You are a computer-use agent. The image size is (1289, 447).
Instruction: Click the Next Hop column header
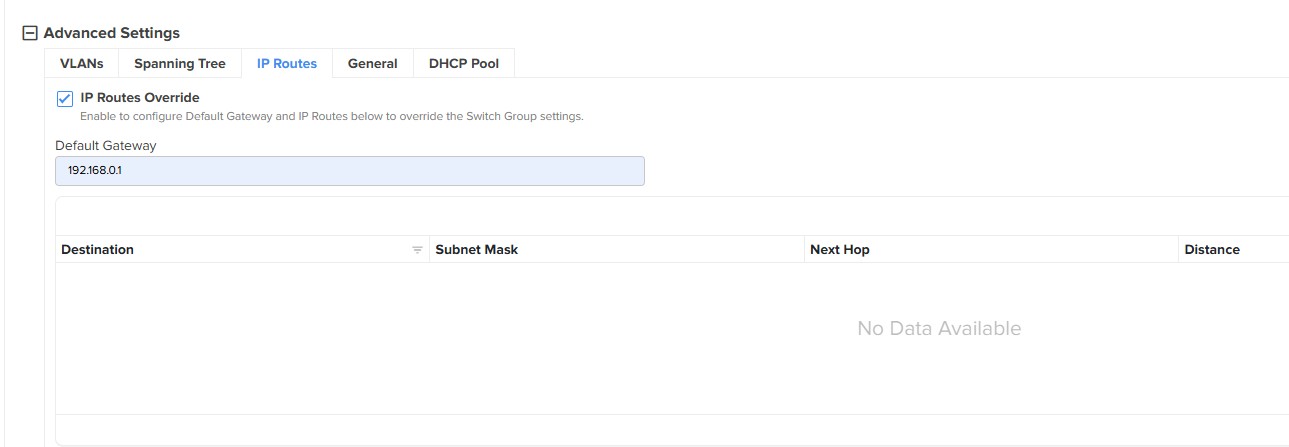(840, 249)
